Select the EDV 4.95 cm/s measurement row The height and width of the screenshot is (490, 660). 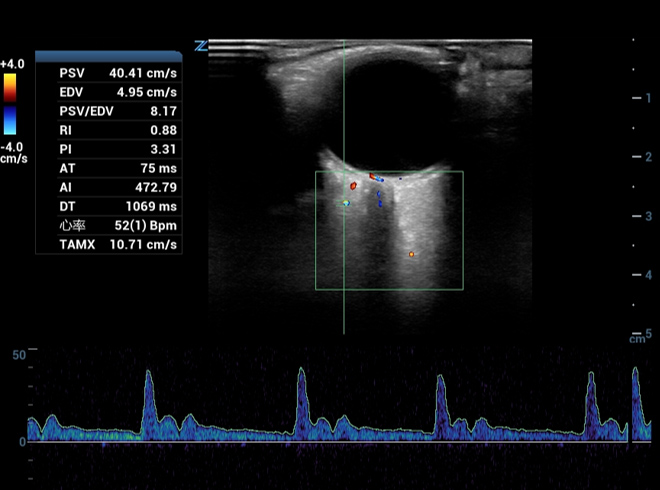click(x=108, y=92)
